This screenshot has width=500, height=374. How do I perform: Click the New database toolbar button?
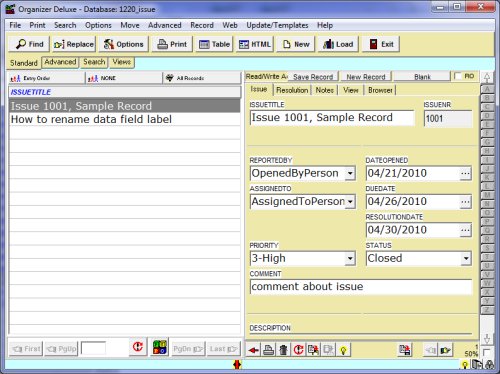point(296,44)
